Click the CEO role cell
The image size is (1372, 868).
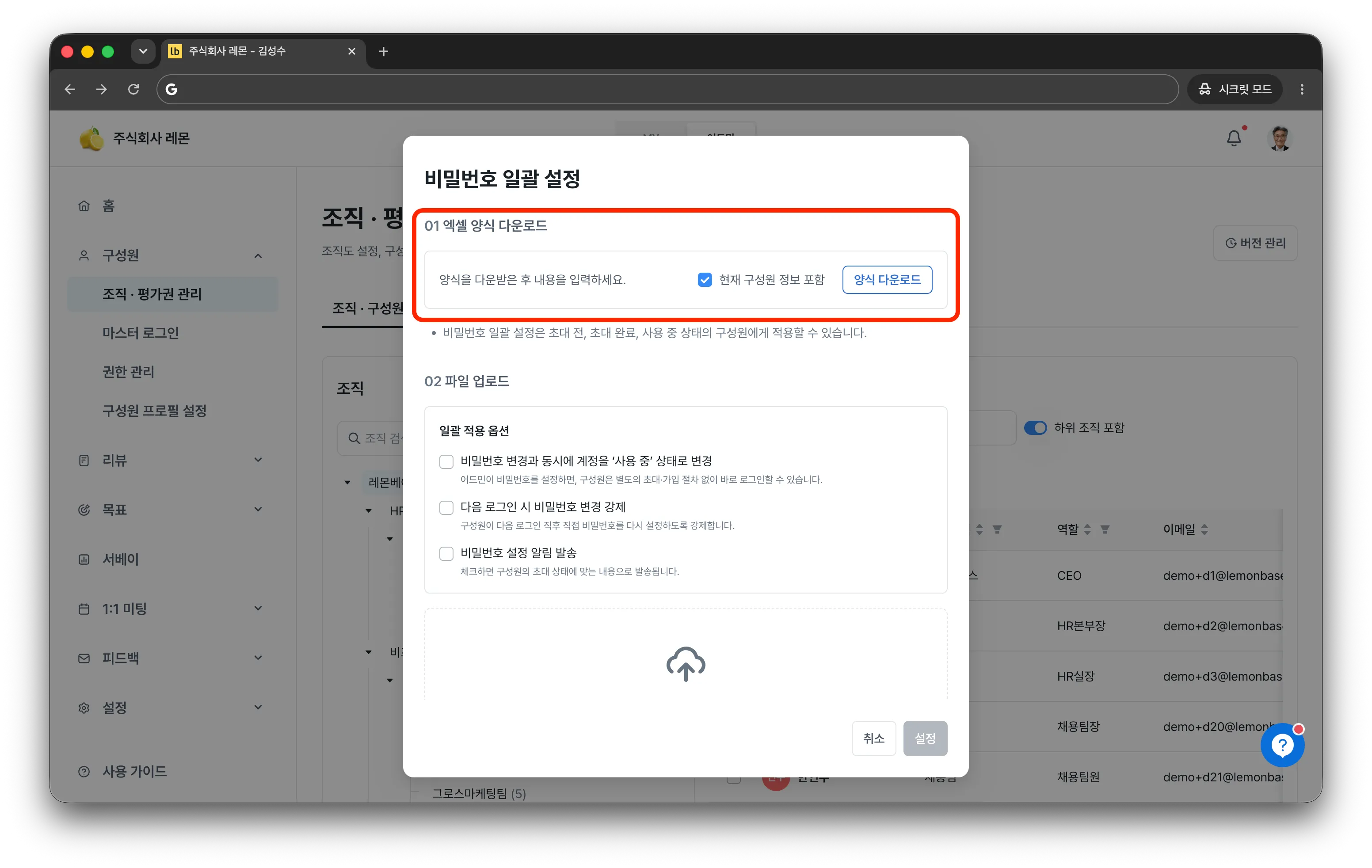tap(1069, 575)
